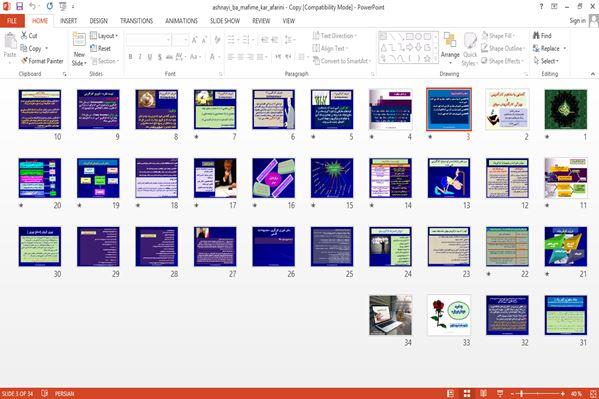
Task: Click the Format Painter tool
Action: click(42, 61)
